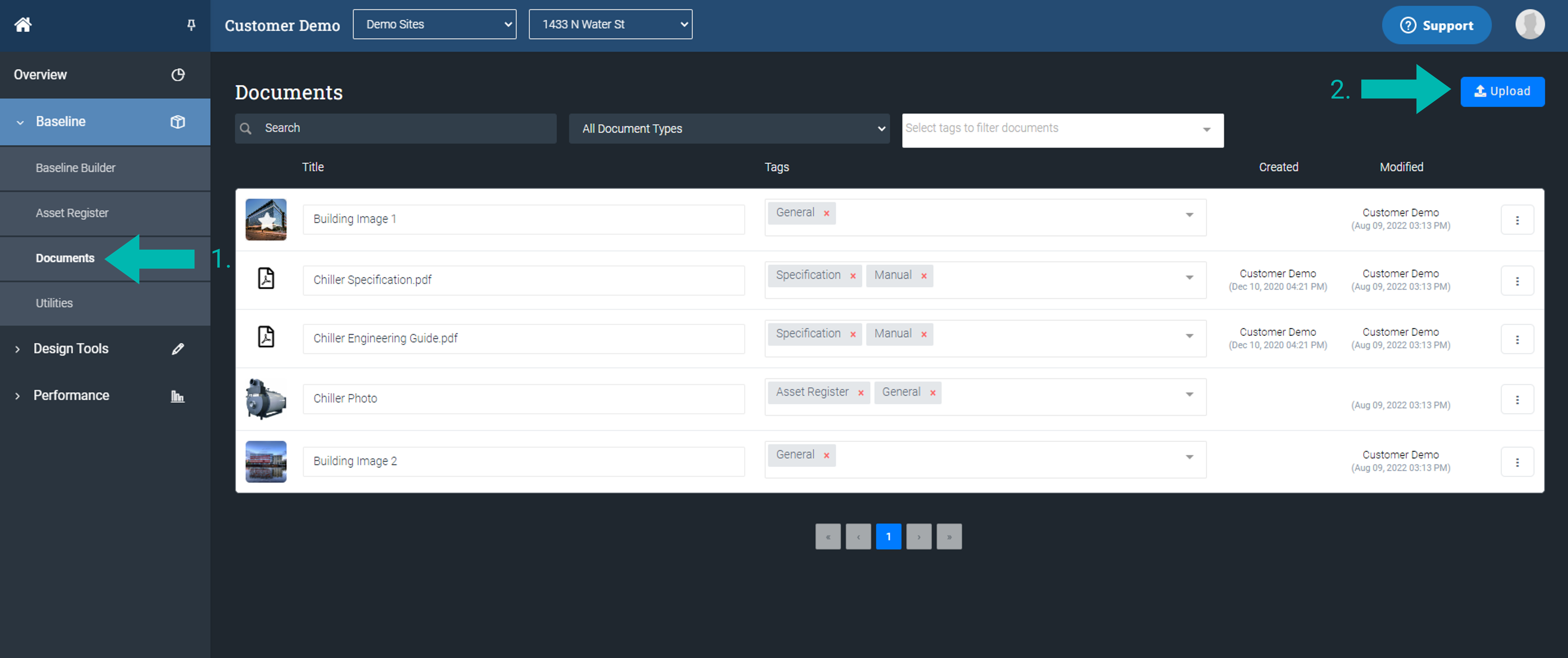Go to the home icon

tap(23, 25)
